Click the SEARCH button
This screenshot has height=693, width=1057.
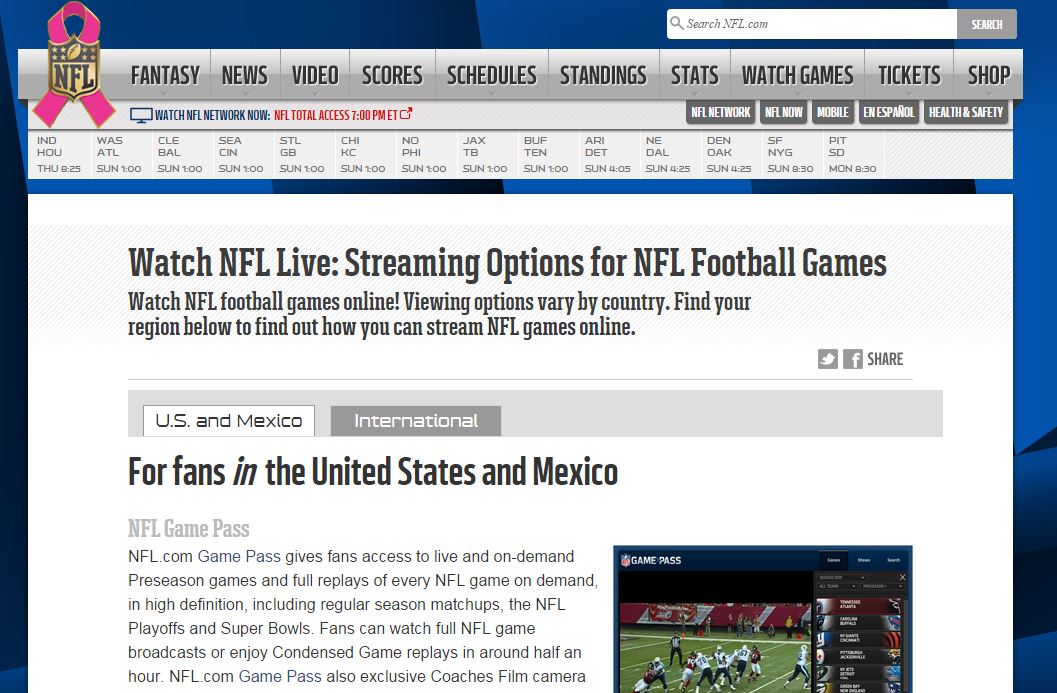[x=987, y=24]
